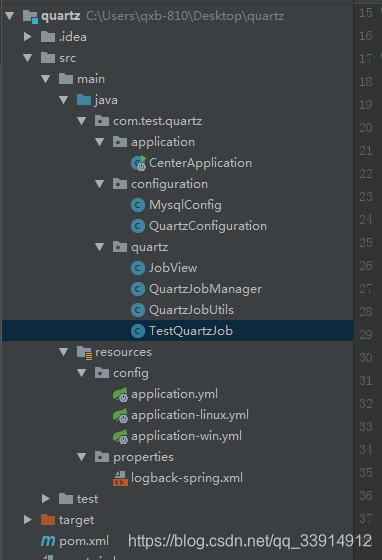Click the QuartzJobUtils class icon
The height and width of the screenshot is (560, 382).
pos(138,310)
